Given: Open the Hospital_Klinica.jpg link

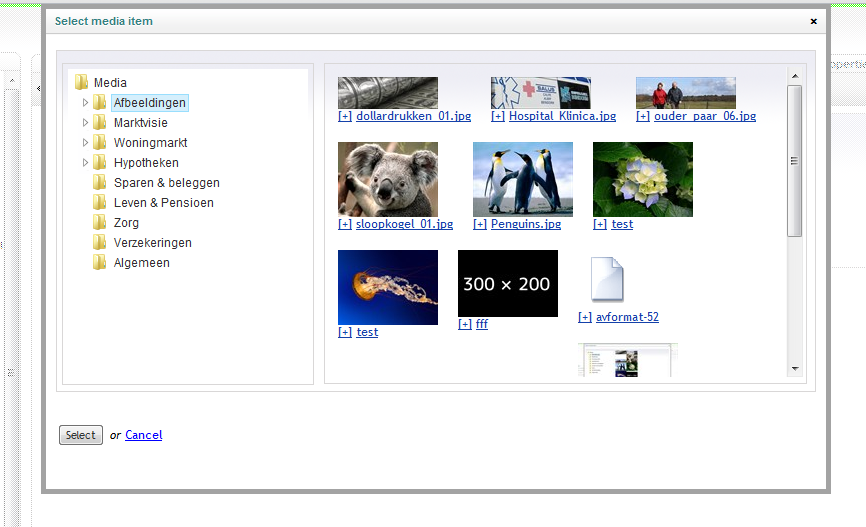Looking at the screenshot, I should click(x=562, y=116).
